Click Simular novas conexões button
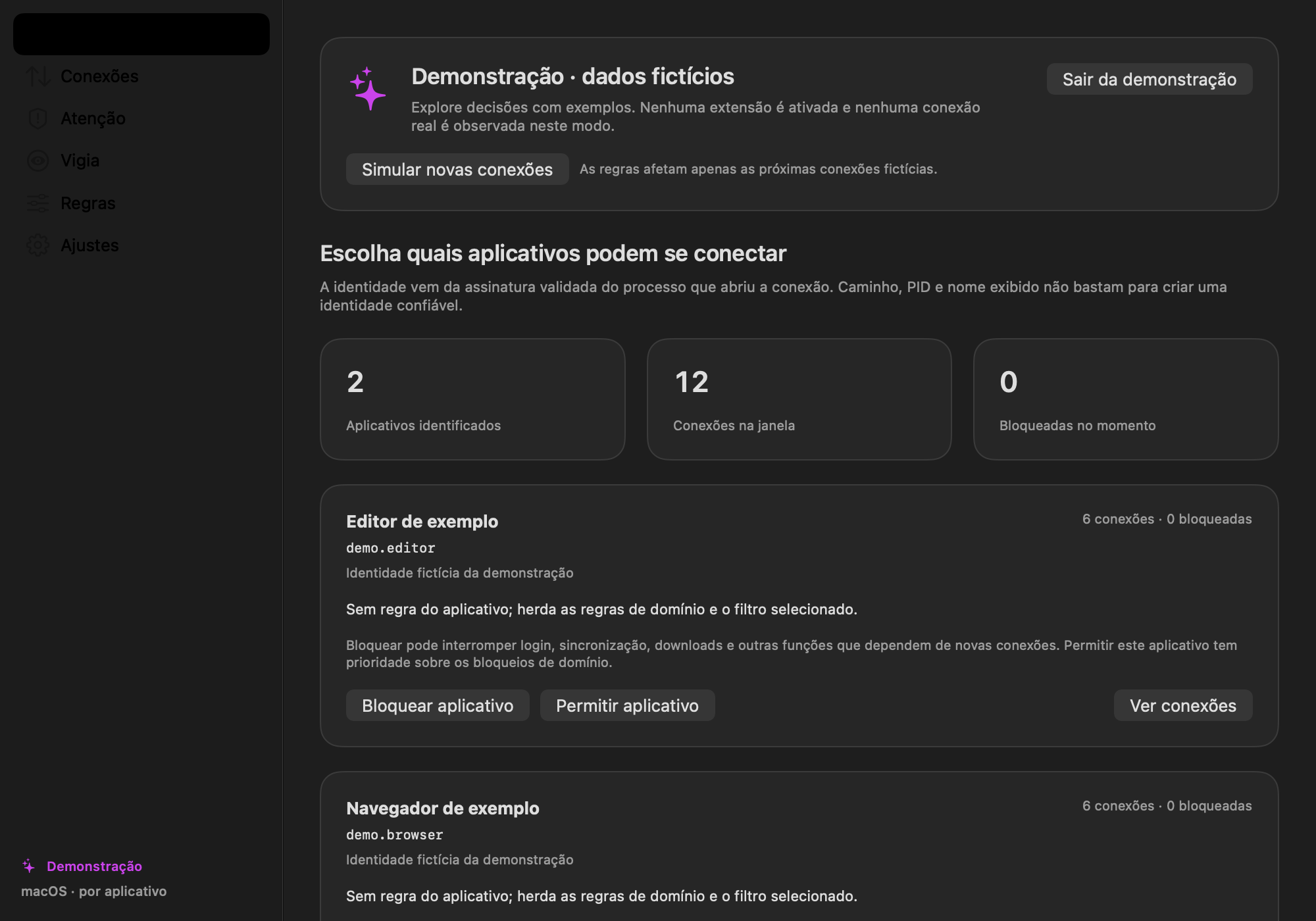The width and height of the screenshot is (1316, 921). (x=457, y=169)
